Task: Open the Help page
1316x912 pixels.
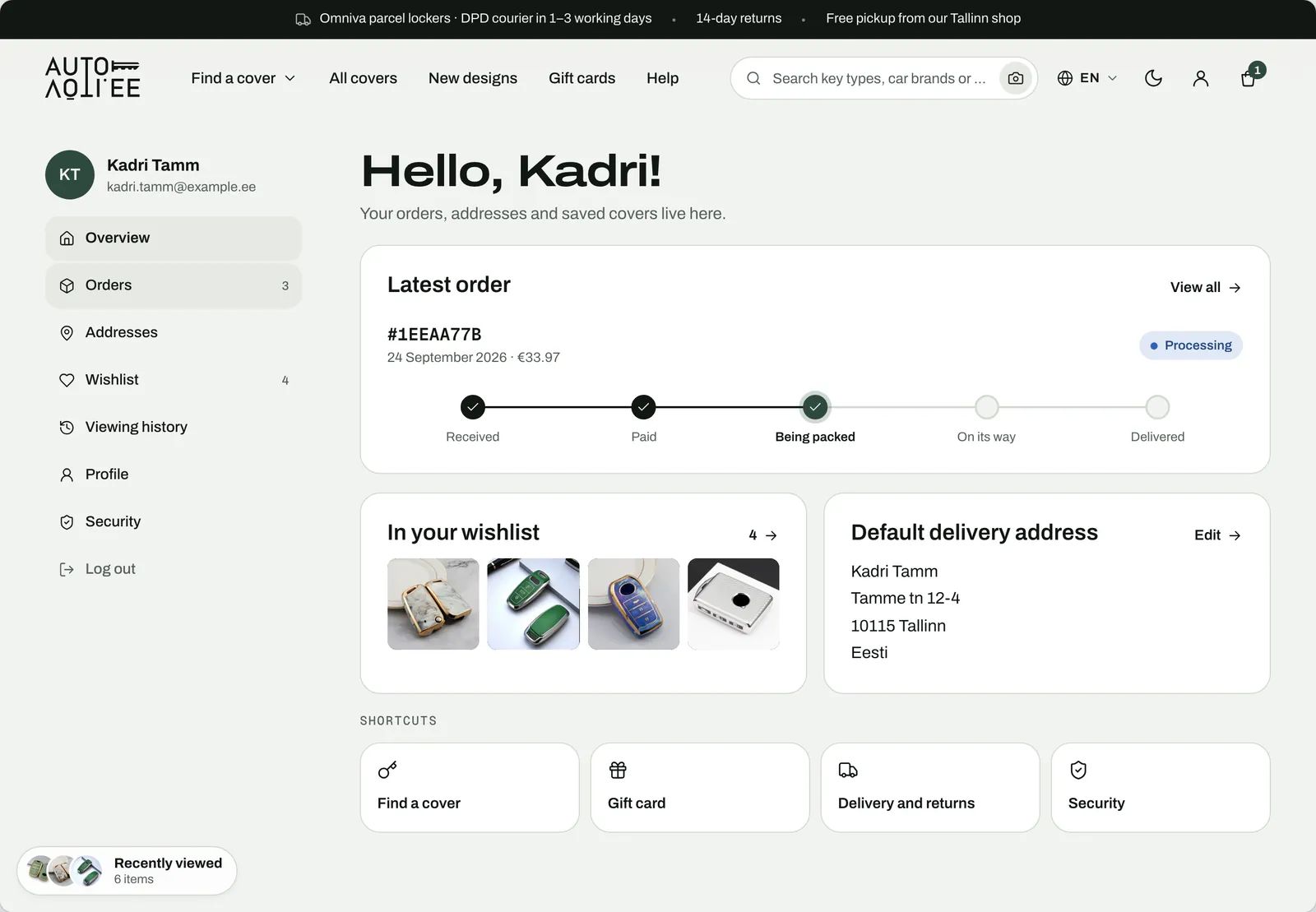Action: point(662,78)
